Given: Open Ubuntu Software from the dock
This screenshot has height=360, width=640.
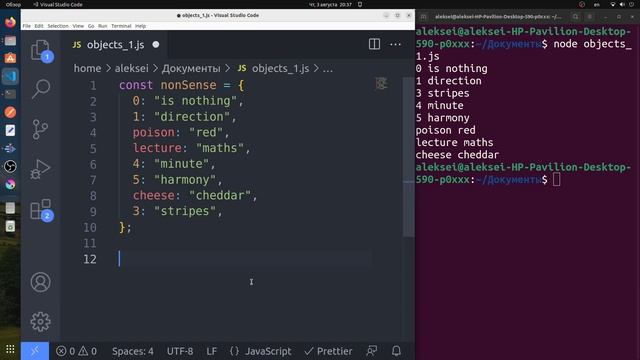Looking at the screenshot, I should coord(10,58).
